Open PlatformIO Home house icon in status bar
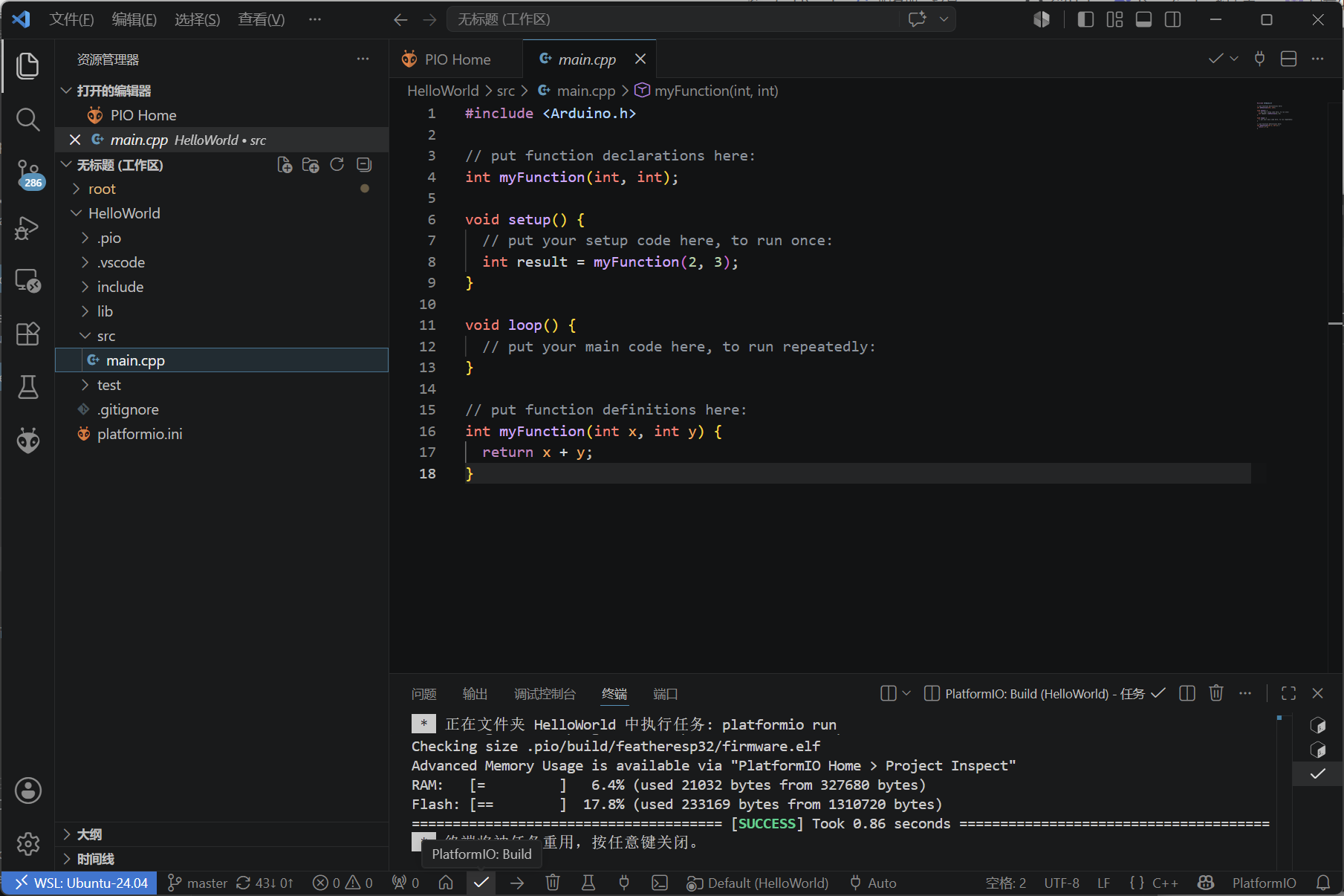The width and height of the screenshot is (1344, 896). click(446, 883)
